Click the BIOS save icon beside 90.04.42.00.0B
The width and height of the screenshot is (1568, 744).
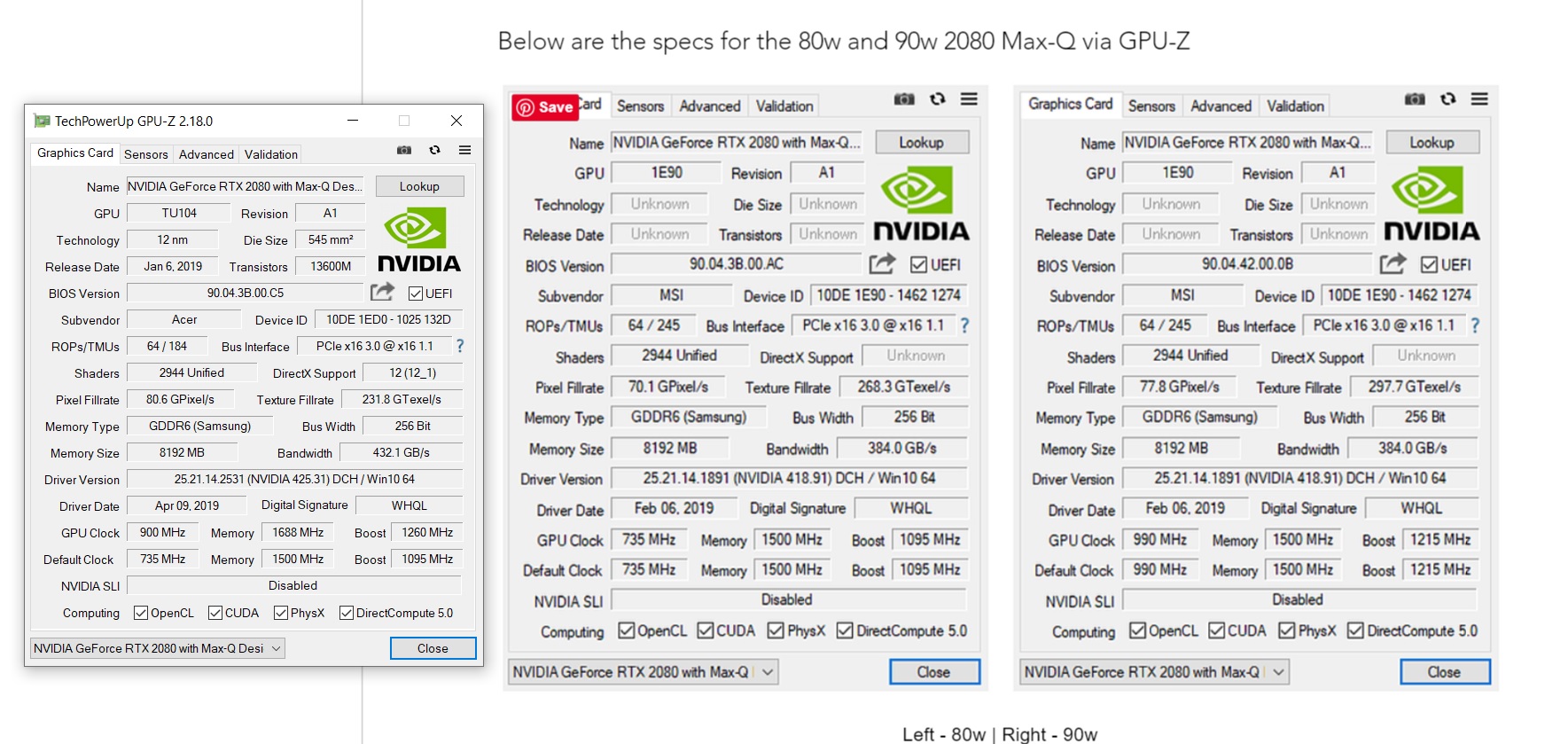point(1392,263)
